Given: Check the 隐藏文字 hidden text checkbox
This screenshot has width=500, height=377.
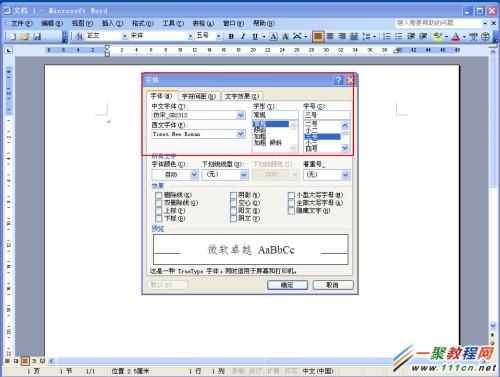Looking at the screenshot, I should [291, 211].
